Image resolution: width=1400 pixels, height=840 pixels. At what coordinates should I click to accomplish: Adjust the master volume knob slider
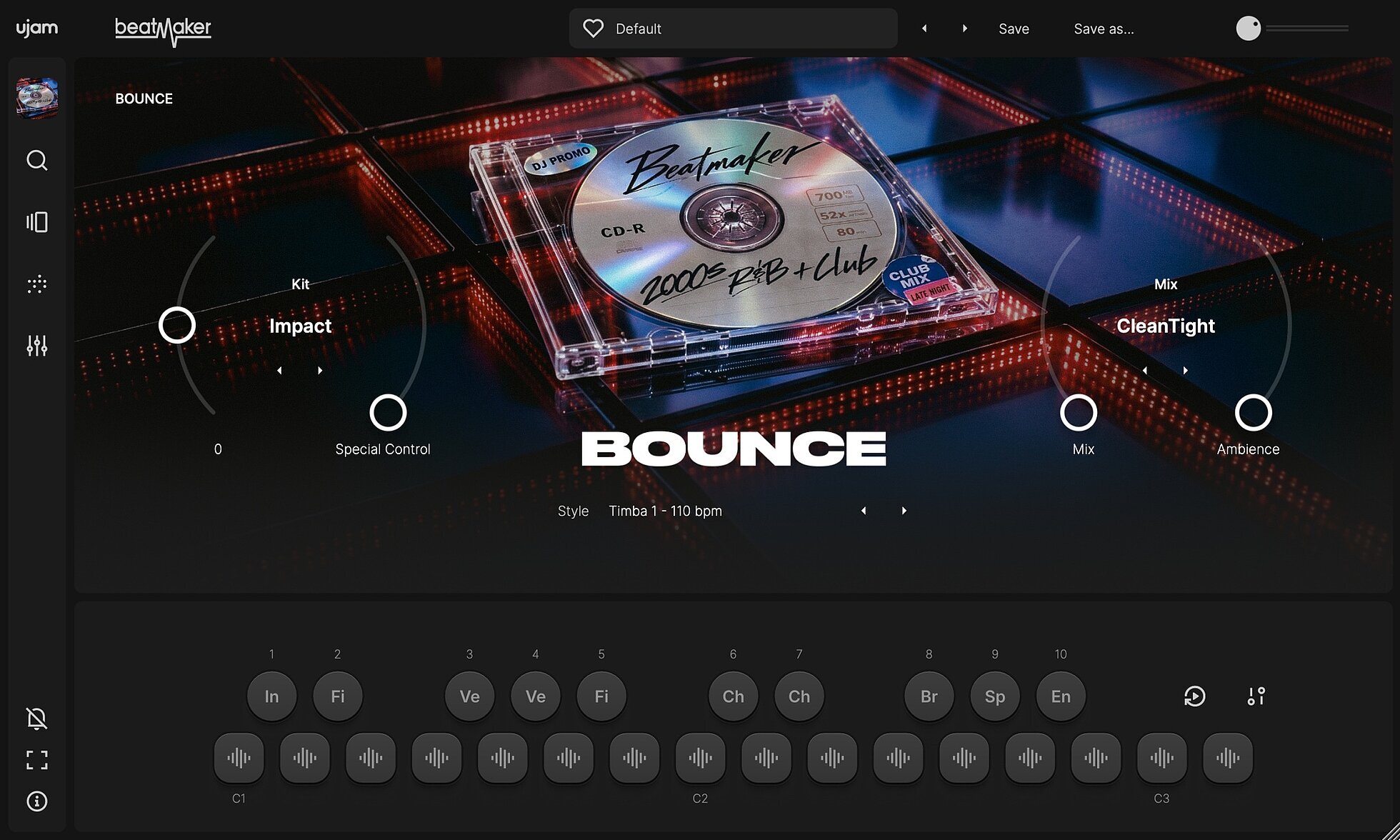click(1249, 29)
